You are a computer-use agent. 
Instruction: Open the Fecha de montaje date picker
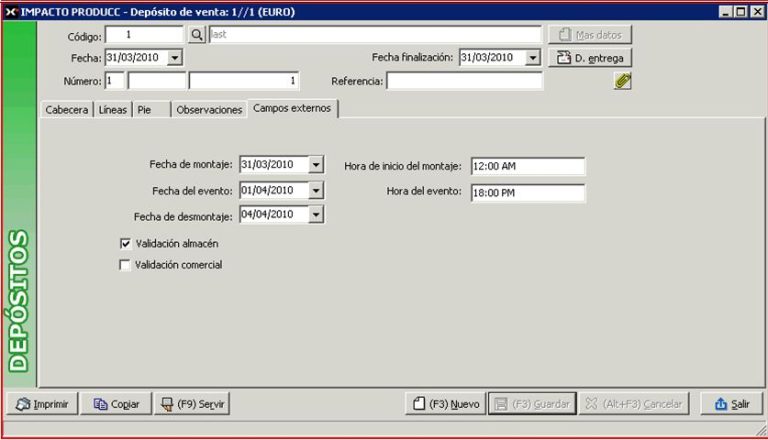[x=316, y=165]
